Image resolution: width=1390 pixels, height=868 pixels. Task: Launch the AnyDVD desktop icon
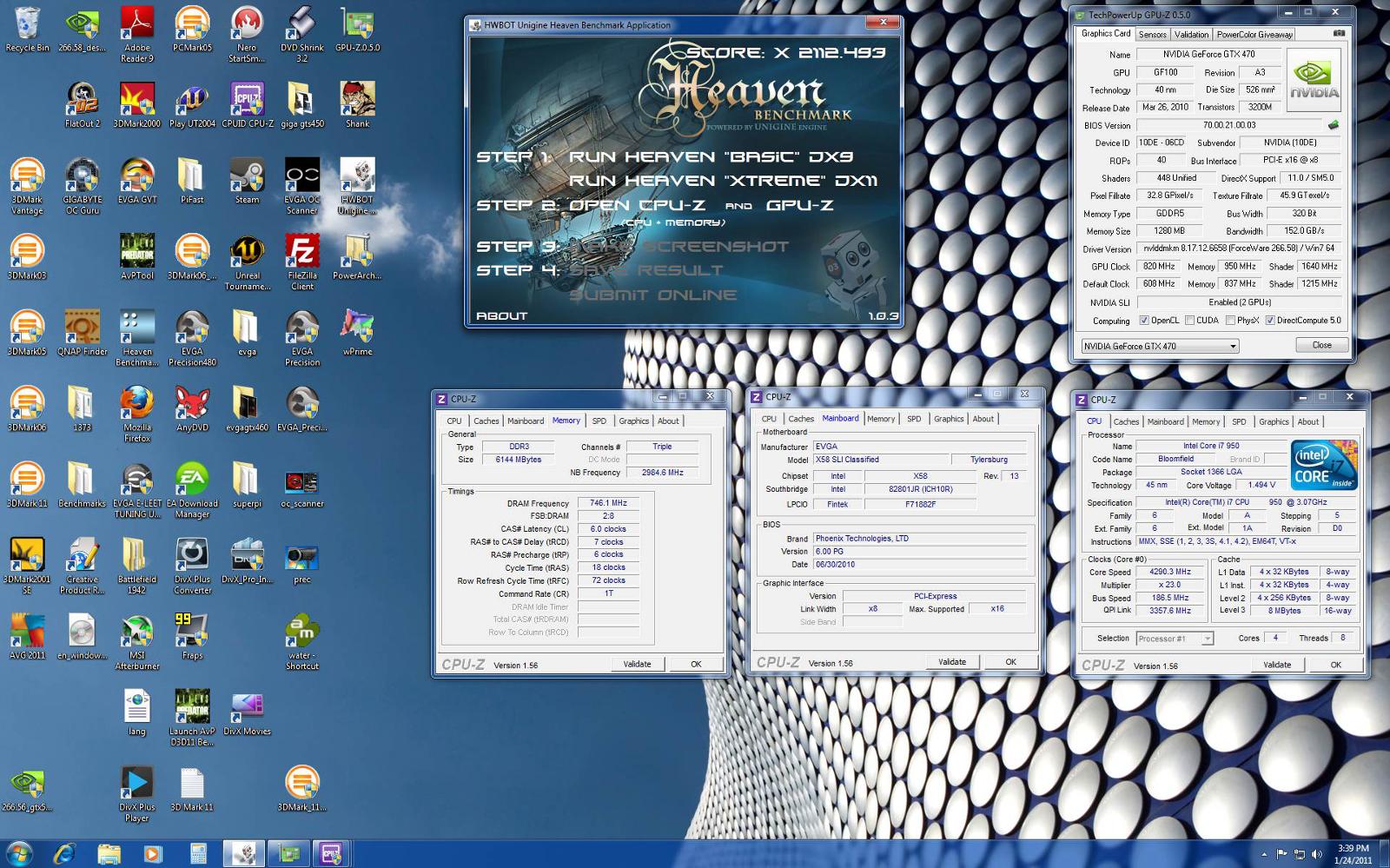point(192,409)
